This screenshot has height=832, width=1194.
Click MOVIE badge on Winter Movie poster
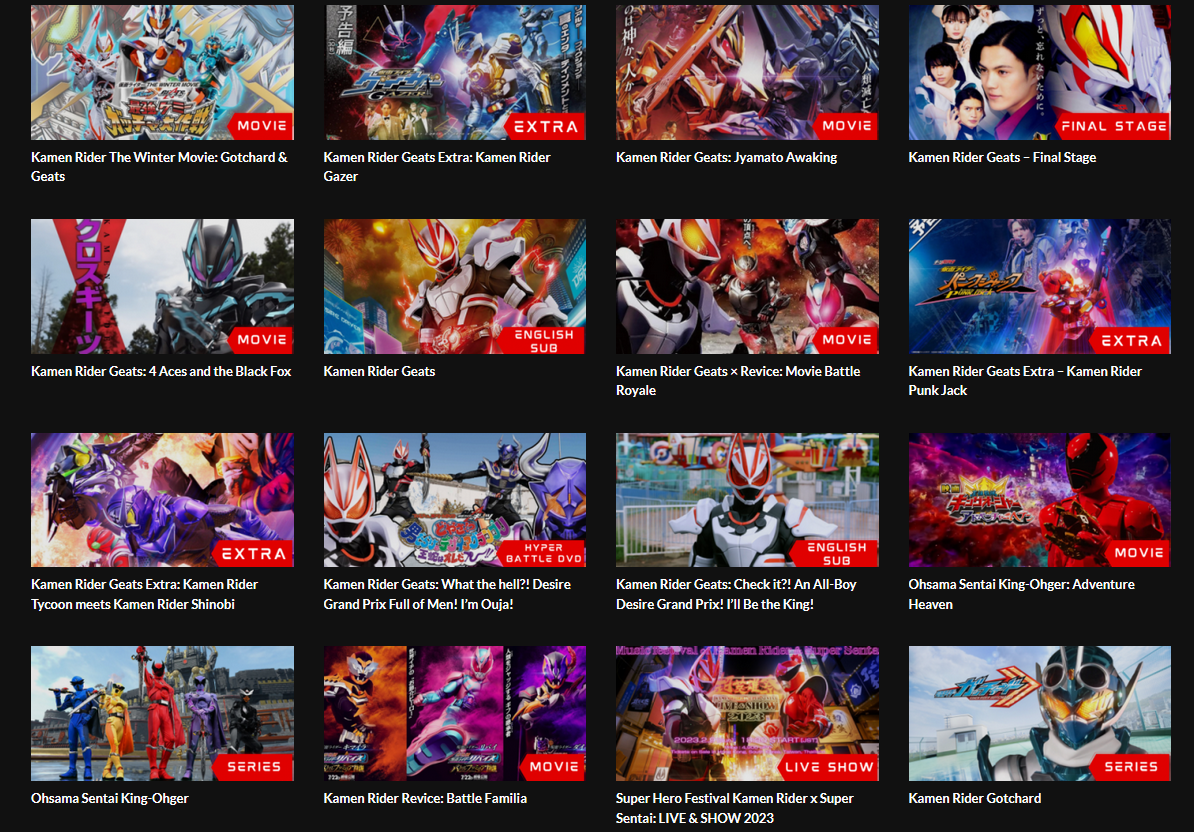[260, 126]
